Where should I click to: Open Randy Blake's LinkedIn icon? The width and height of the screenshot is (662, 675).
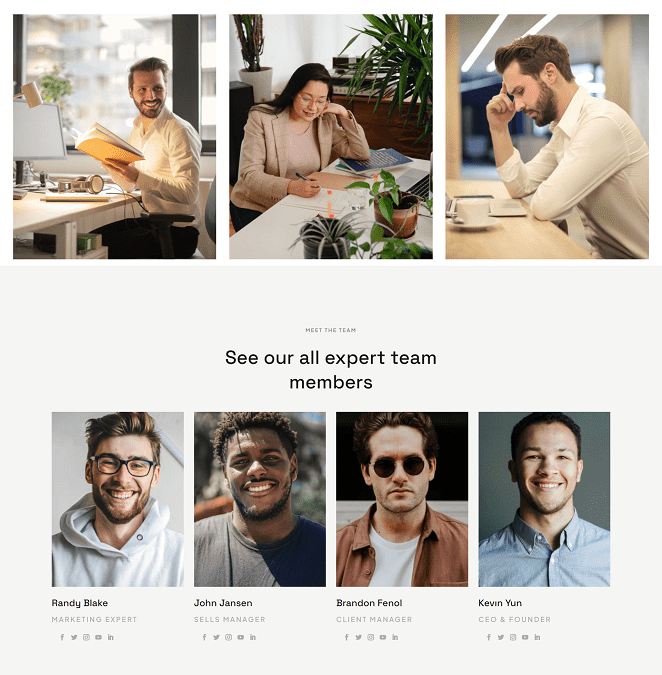(111, 637)
